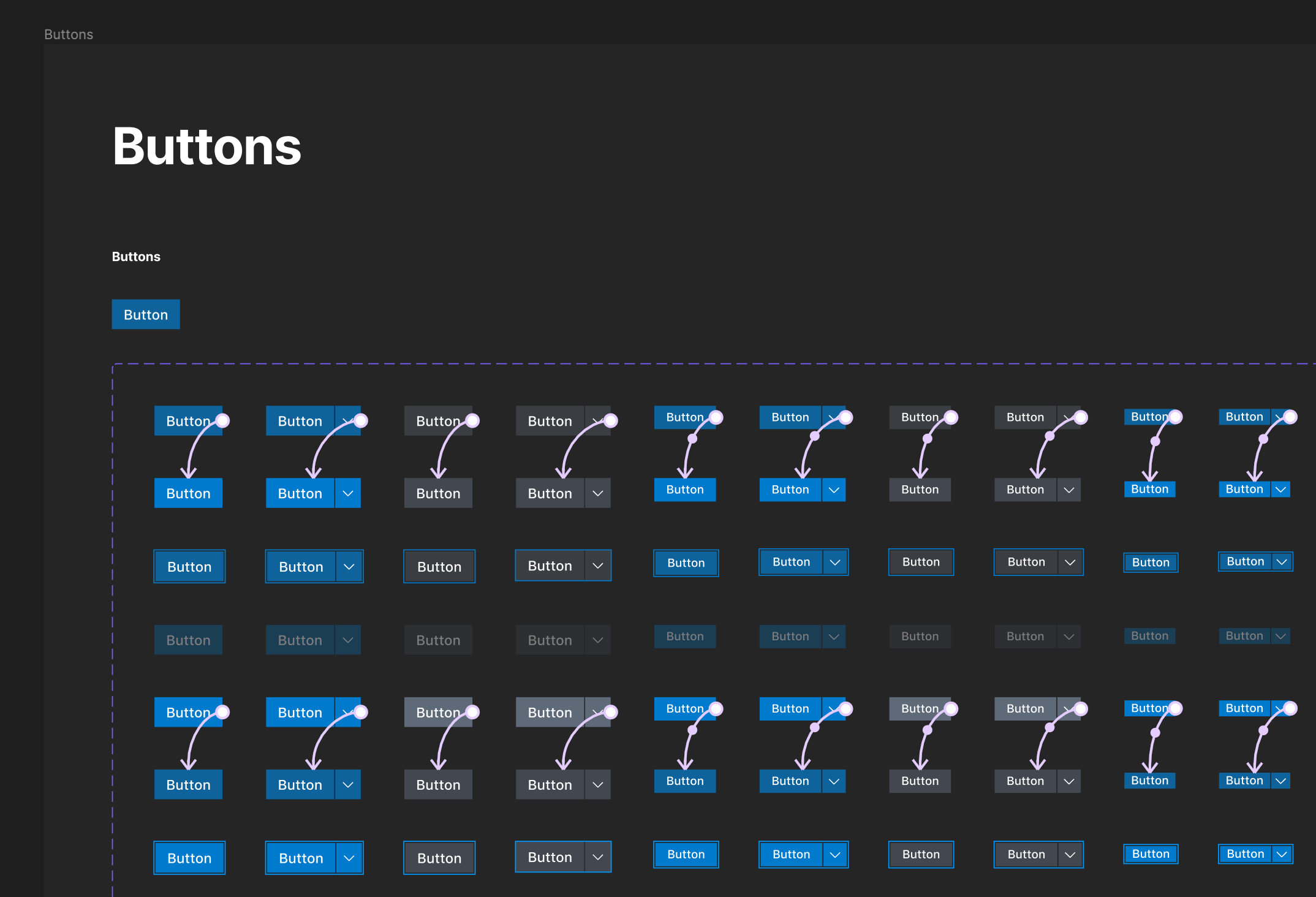This screenshot has height=897, width=1316.
Task: Click connector arrowhead above second-row first blue Button
Action: coord(188,474)
